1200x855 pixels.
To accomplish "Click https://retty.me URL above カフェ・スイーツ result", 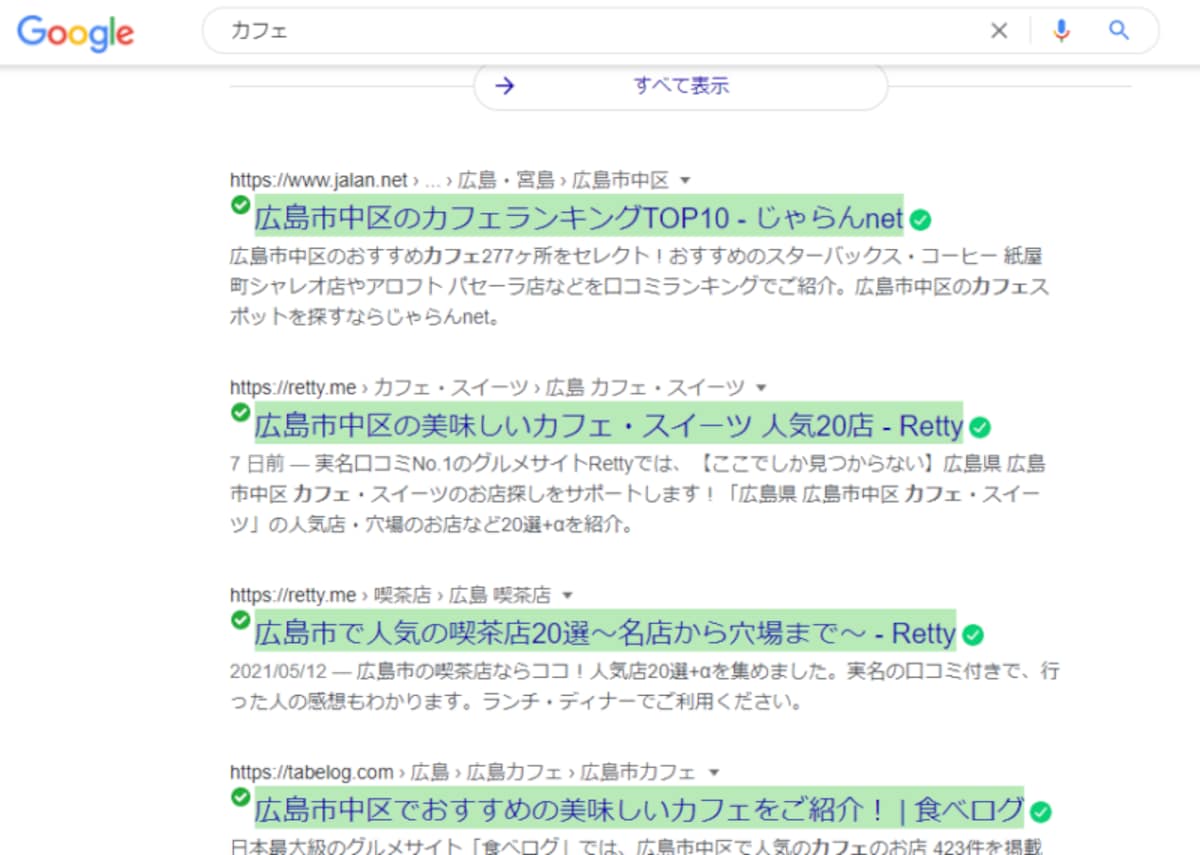I will (x=293, y=388).
